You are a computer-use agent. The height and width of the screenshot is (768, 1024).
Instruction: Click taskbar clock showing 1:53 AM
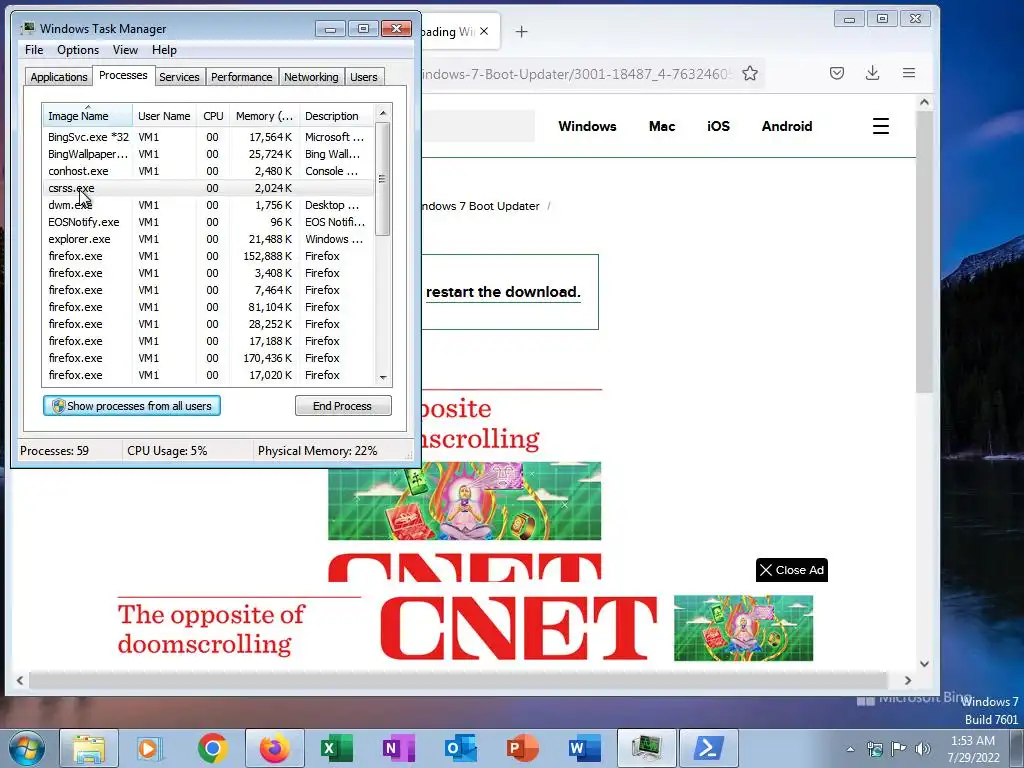(x=973, y=749)
